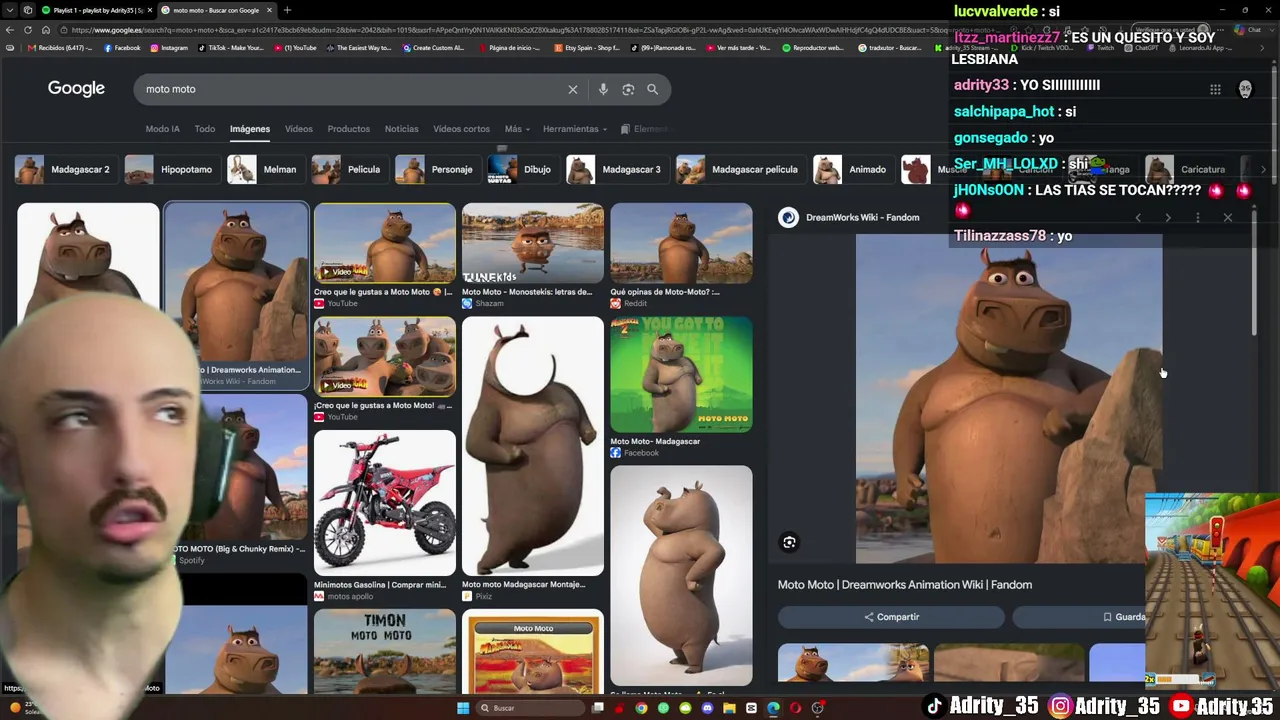Open the Recibidos mail bookmark
1280x720 pixels.
coord(61,48)
